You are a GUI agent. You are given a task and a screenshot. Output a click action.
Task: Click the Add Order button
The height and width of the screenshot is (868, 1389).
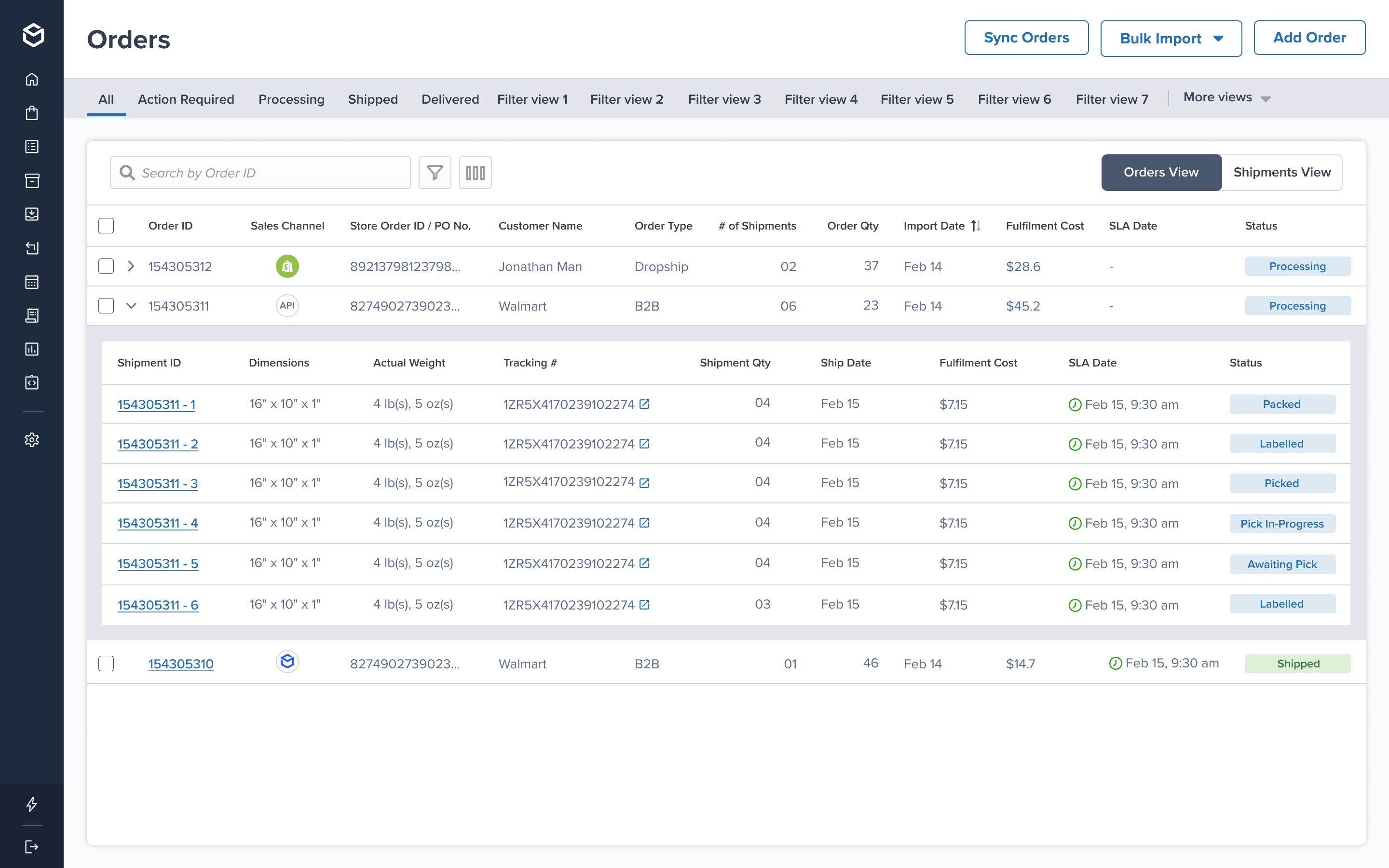(1309, 38)
